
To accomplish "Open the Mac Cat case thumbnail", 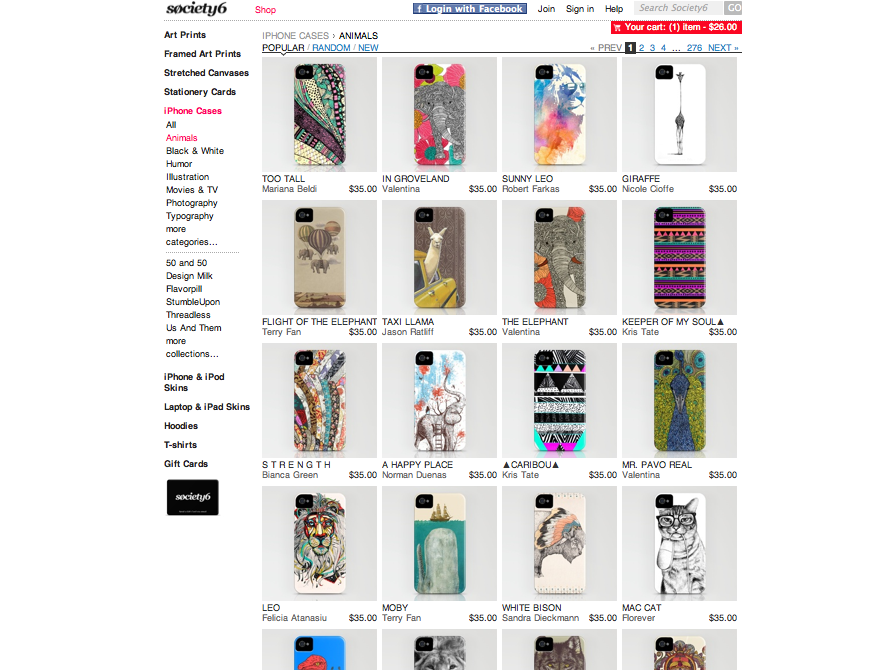I will point(679,543).
